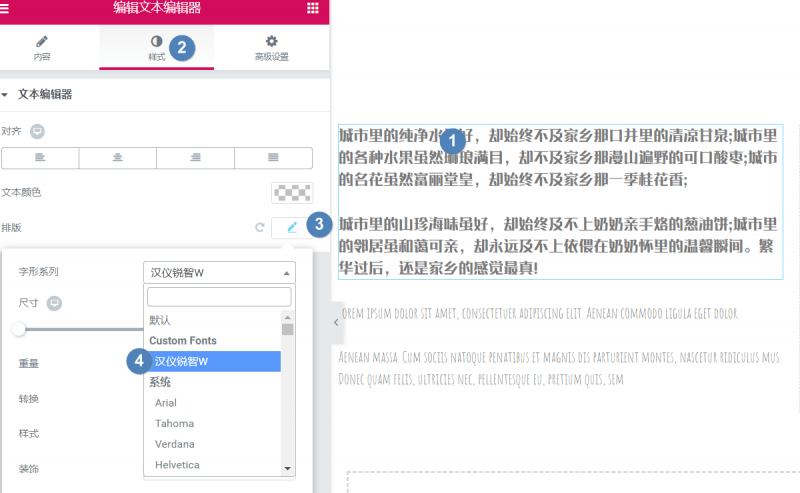Screen dimensions: 800x493
Task: Switch to the 样式 style tab
Action: click(156, 48)
